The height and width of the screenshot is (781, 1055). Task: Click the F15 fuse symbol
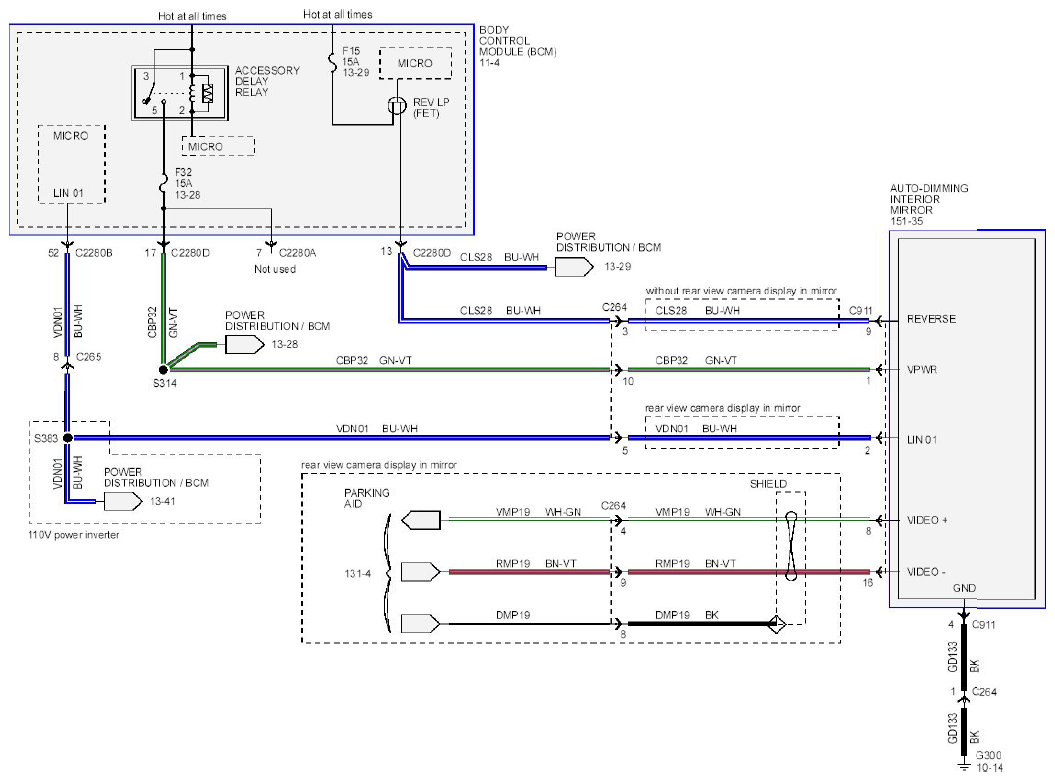332,63
